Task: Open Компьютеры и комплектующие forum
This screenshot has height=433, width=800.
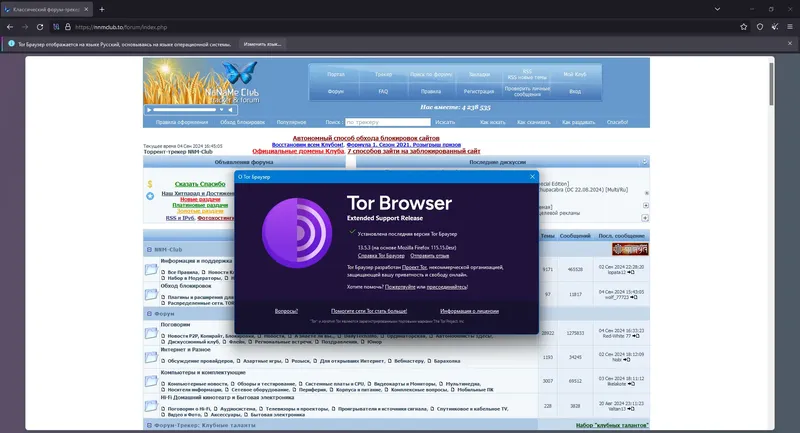Action: [203, 372]
